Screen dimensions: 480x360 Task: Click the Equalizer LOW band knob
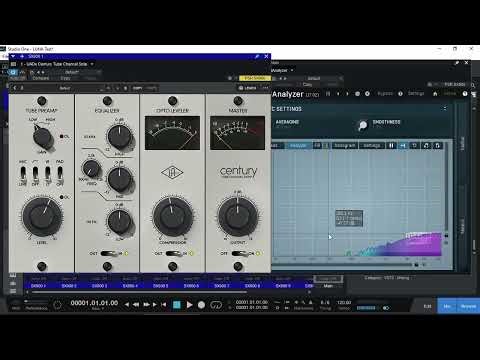coord(119,221)
